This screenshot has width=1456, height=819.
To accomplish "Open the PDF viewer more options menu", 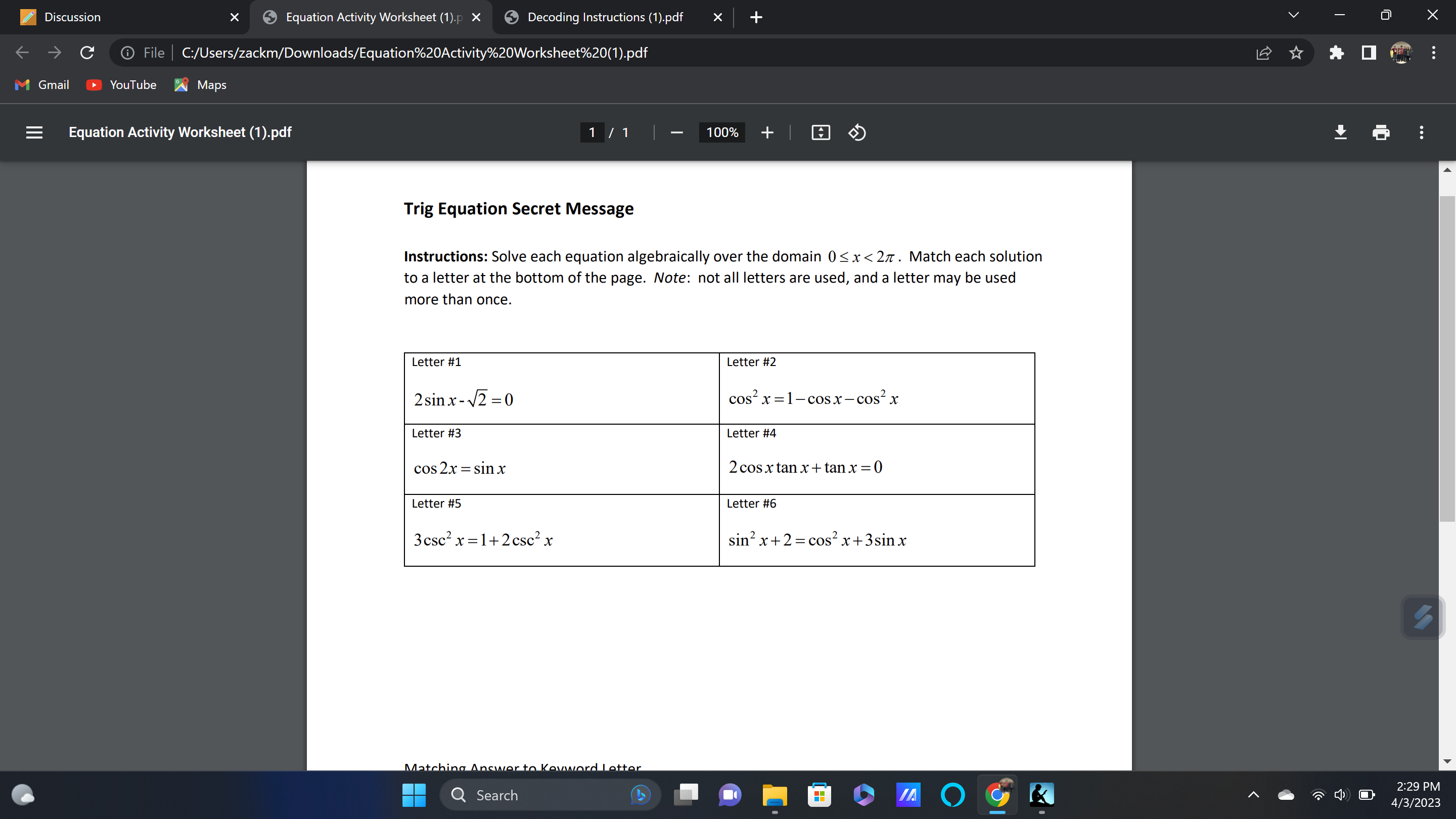I will (x=1421, y=132).
